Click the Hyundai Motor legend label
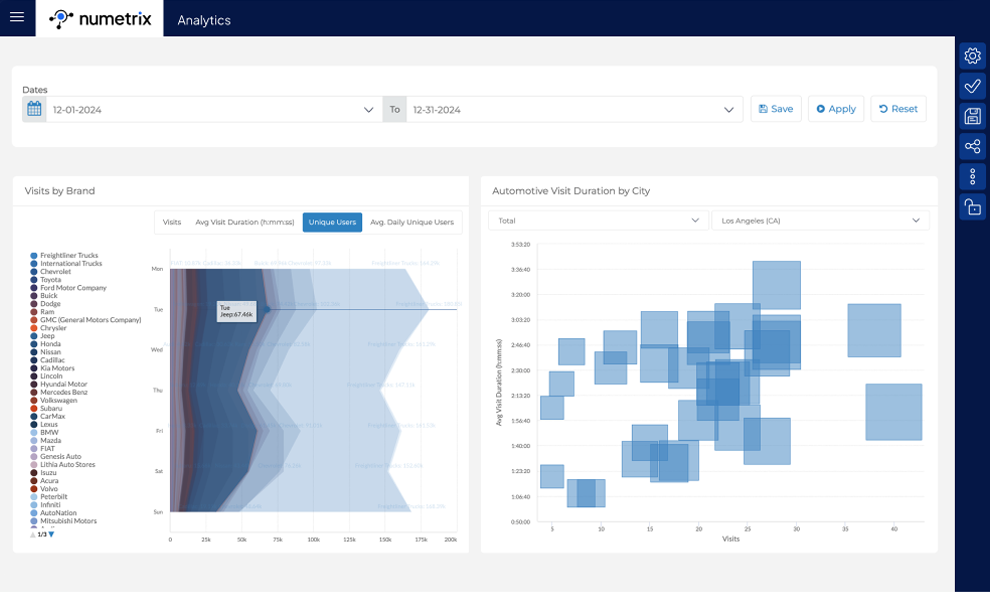The image size is (990, 592). point(64,384)
